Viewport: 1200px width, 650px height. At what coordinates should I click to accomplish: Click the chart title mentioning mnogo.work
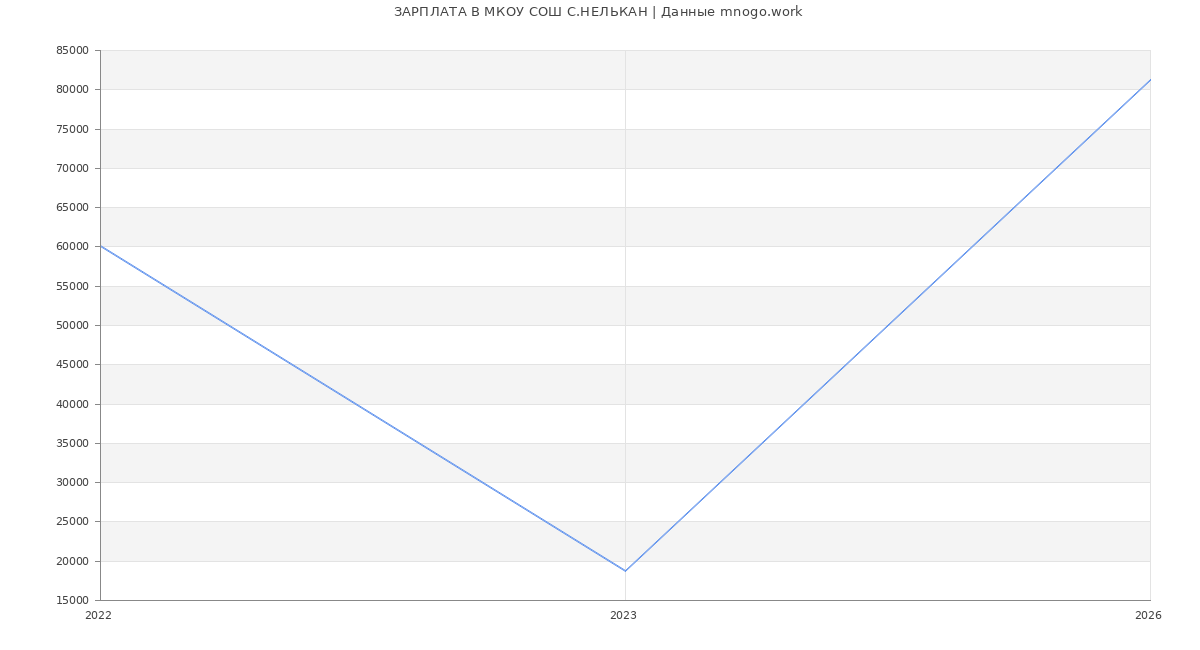click(x=598, y=12)
